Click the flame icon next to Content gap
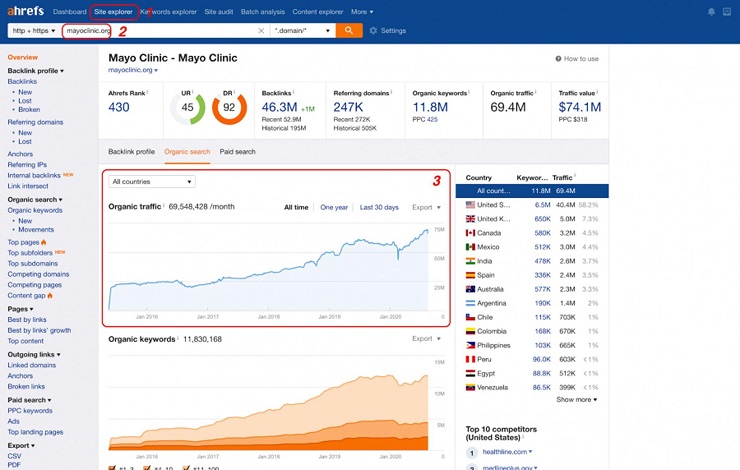 50,295
